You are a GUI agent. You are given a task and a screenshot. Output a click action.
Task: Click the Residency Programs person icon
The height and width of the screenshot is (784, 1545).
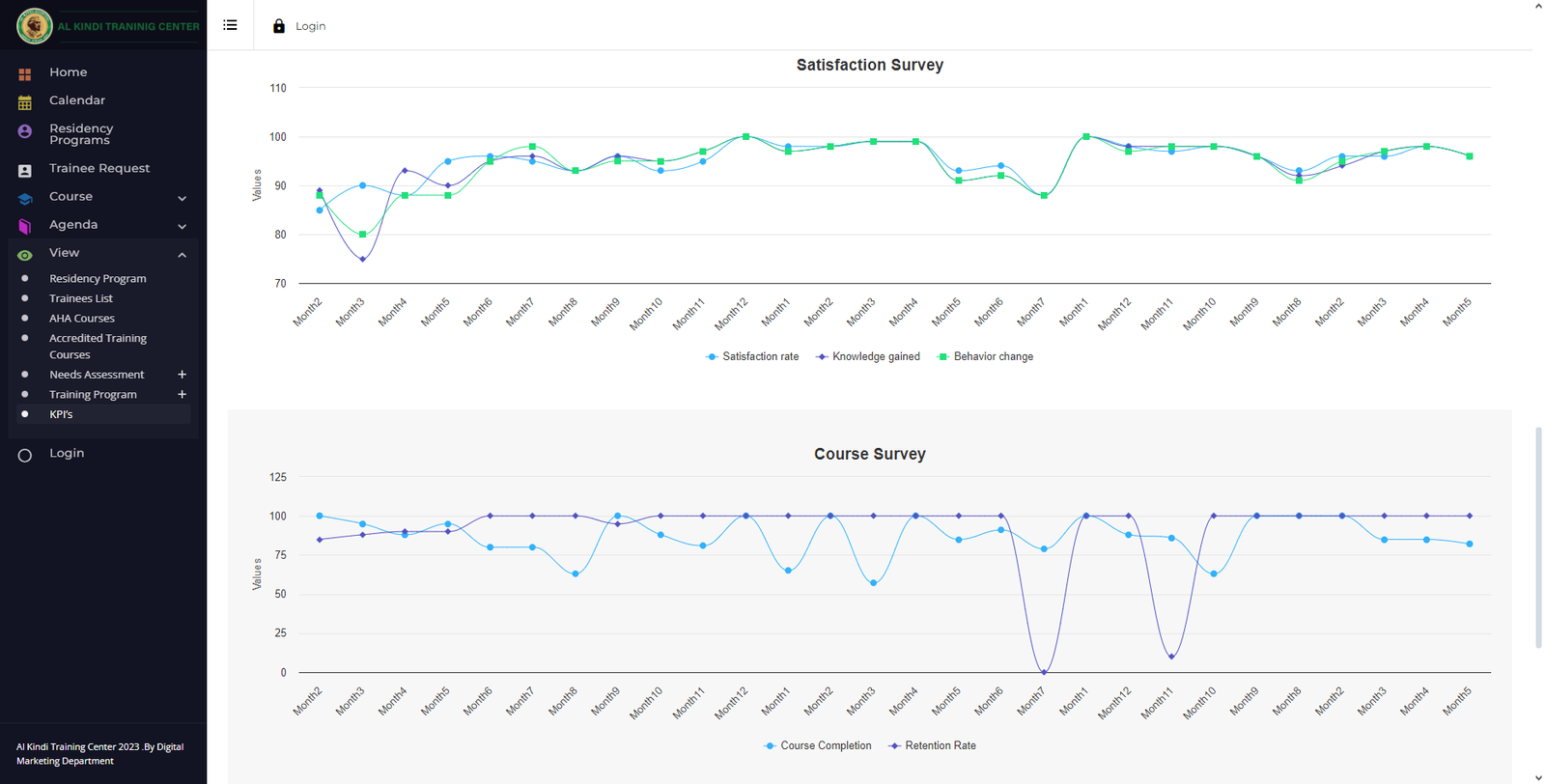(25, 132)
